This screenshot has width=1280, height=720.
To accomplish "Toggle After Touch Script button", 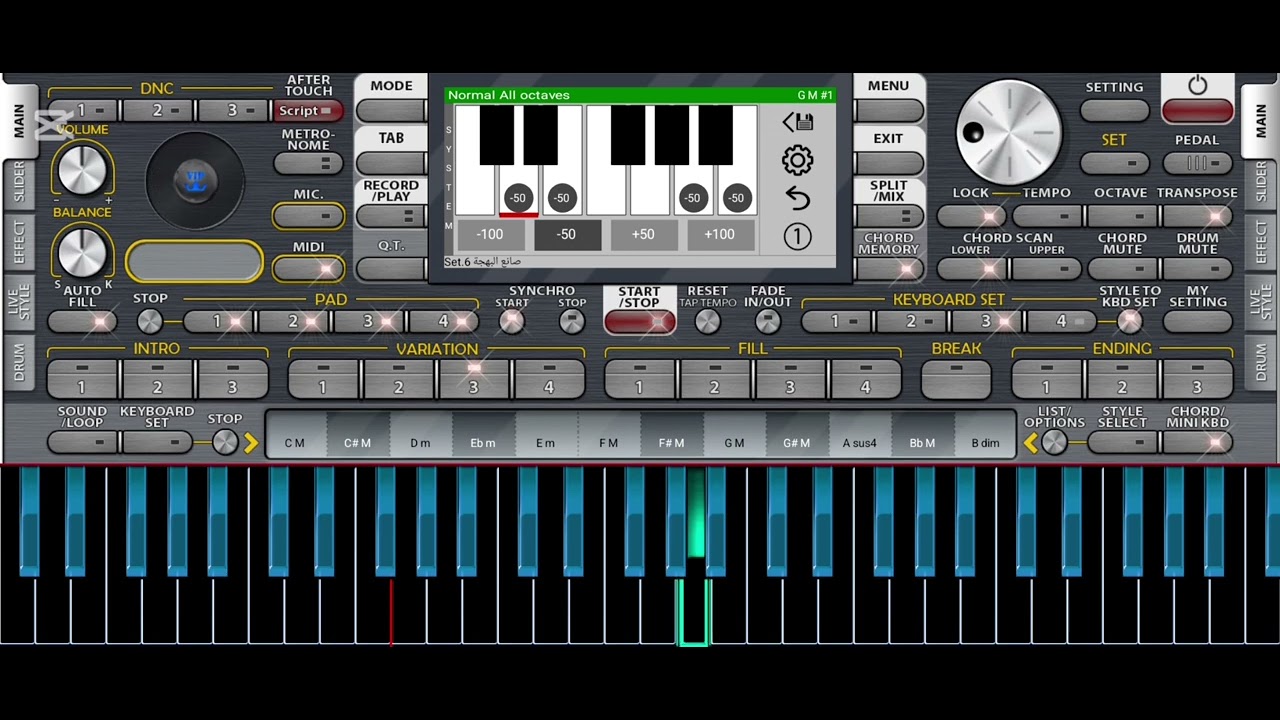I will [x=308, y=111].
